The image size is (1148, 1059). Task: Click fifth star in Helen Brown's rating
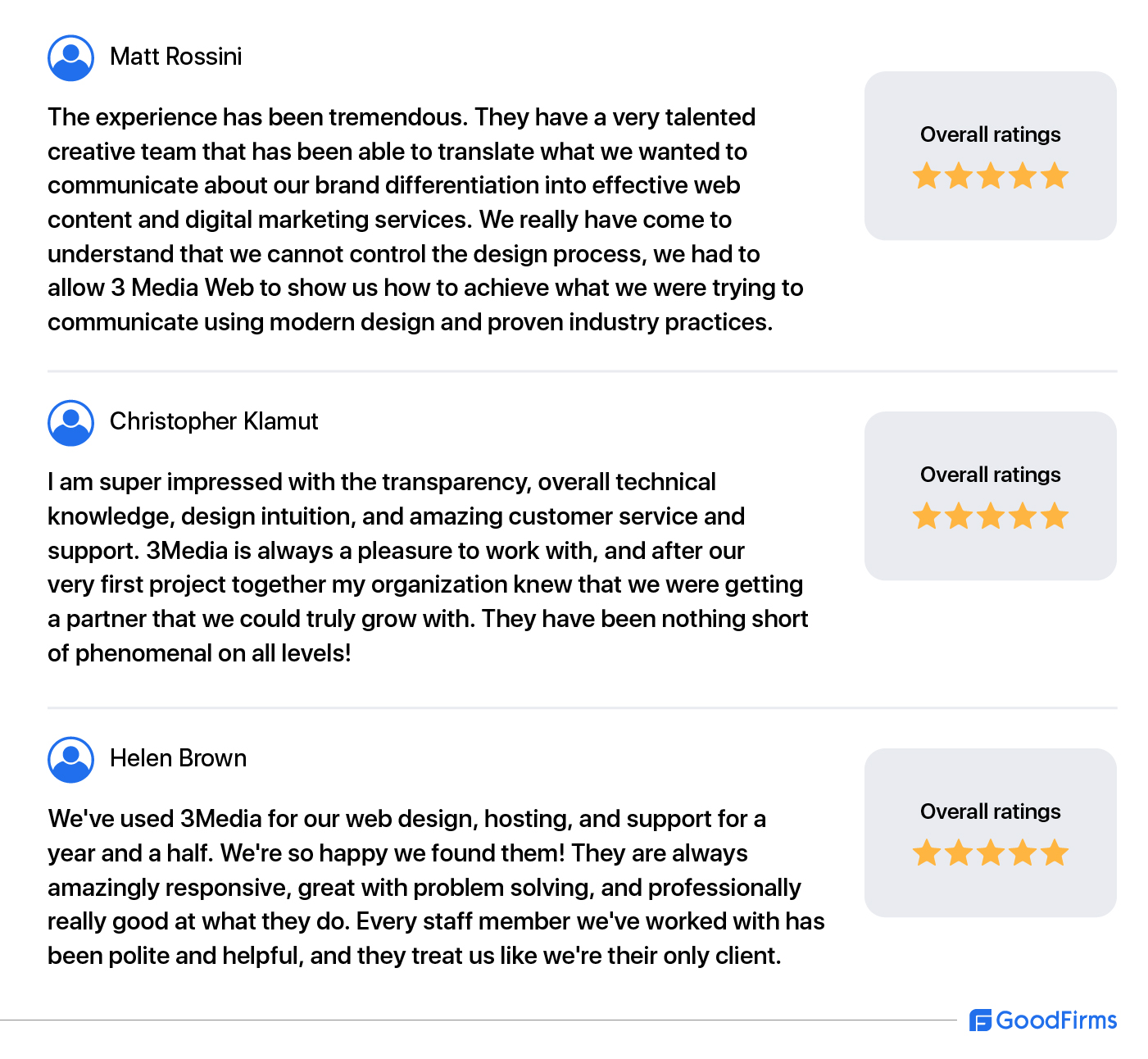(1055, 852)
